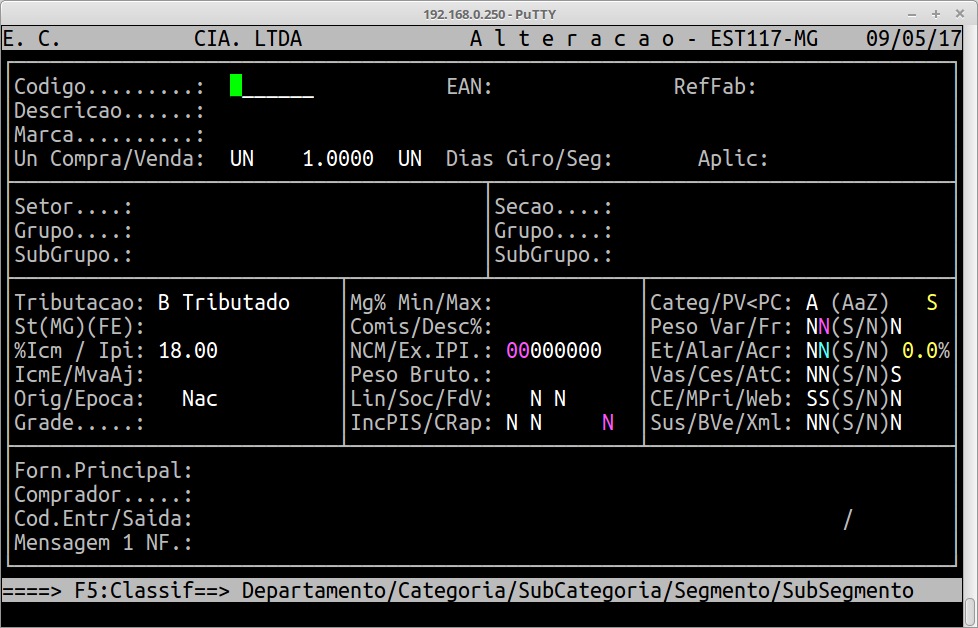This screenshot has width=978, height=628.
Task: Click the 1.0000 conversion factor in Un Compra/Venda
Action: (x=338, y=159)
